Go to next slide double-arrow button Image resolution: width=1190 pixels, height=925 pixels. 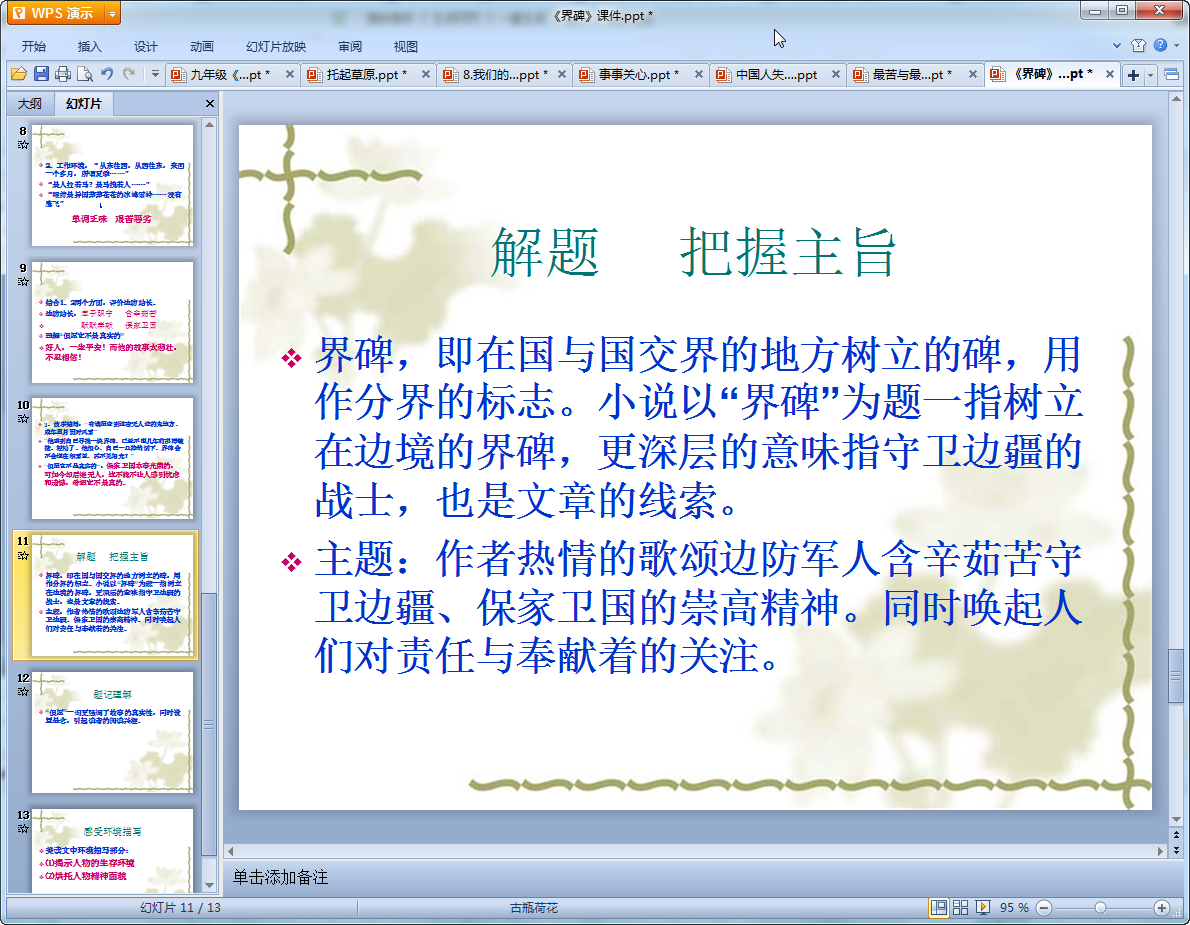click(1176, 851)
